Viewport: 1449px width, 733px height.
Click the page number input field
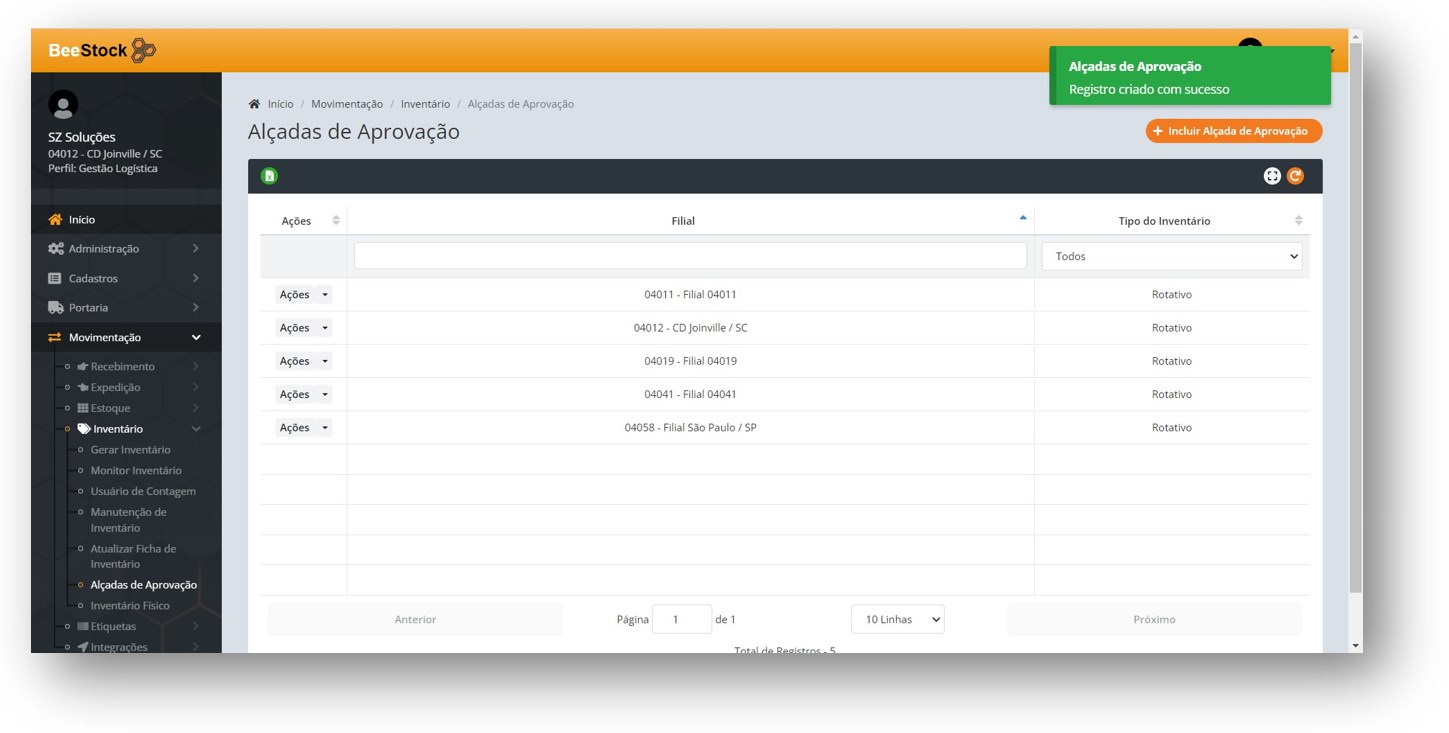click(681, 619)
